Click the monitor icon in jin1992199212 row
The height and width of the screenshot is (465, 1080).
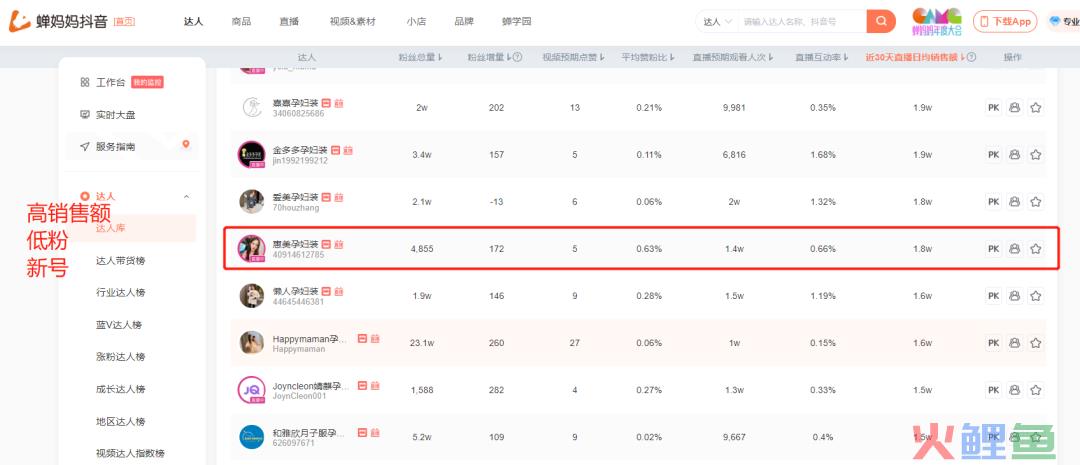pyautogui.click(x=1014, y=155)
